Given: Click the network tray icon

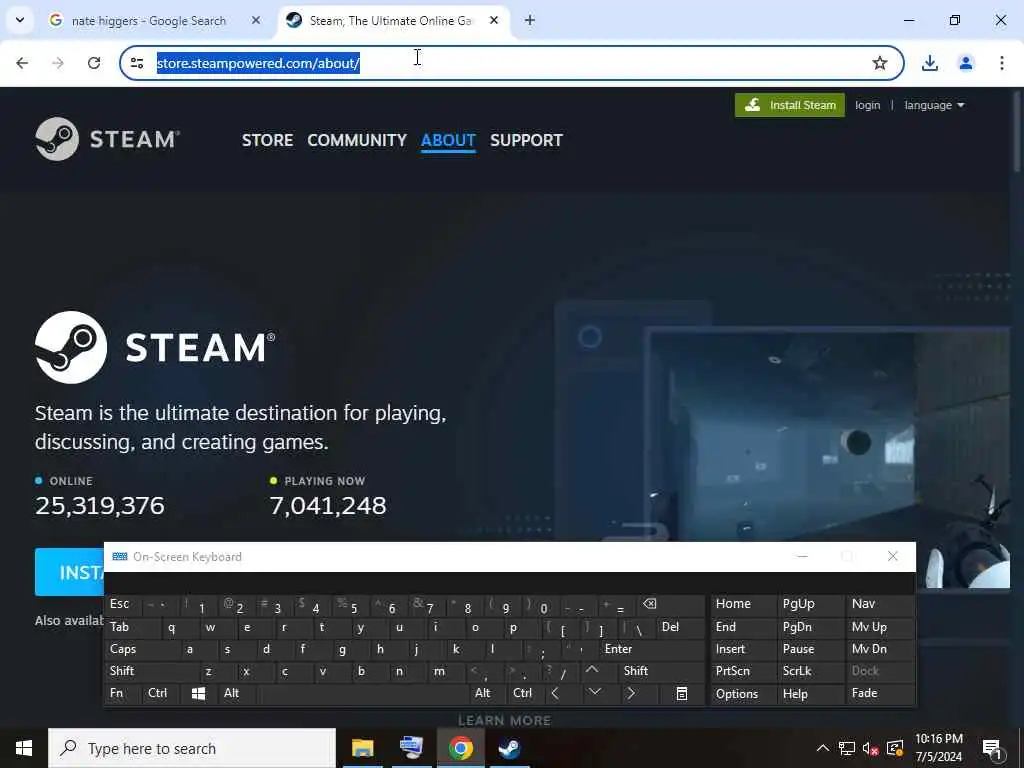Looking at the screenshot, I should click(846, 748).
